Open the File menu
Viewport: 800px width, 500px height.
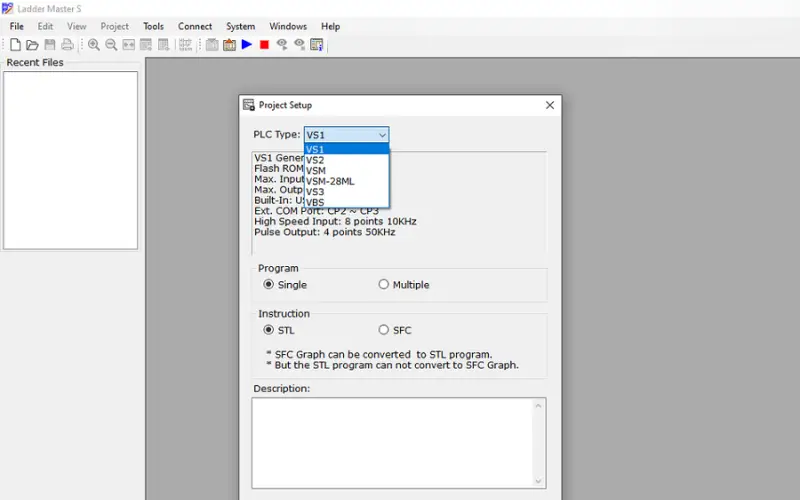[x=17, y=26]
